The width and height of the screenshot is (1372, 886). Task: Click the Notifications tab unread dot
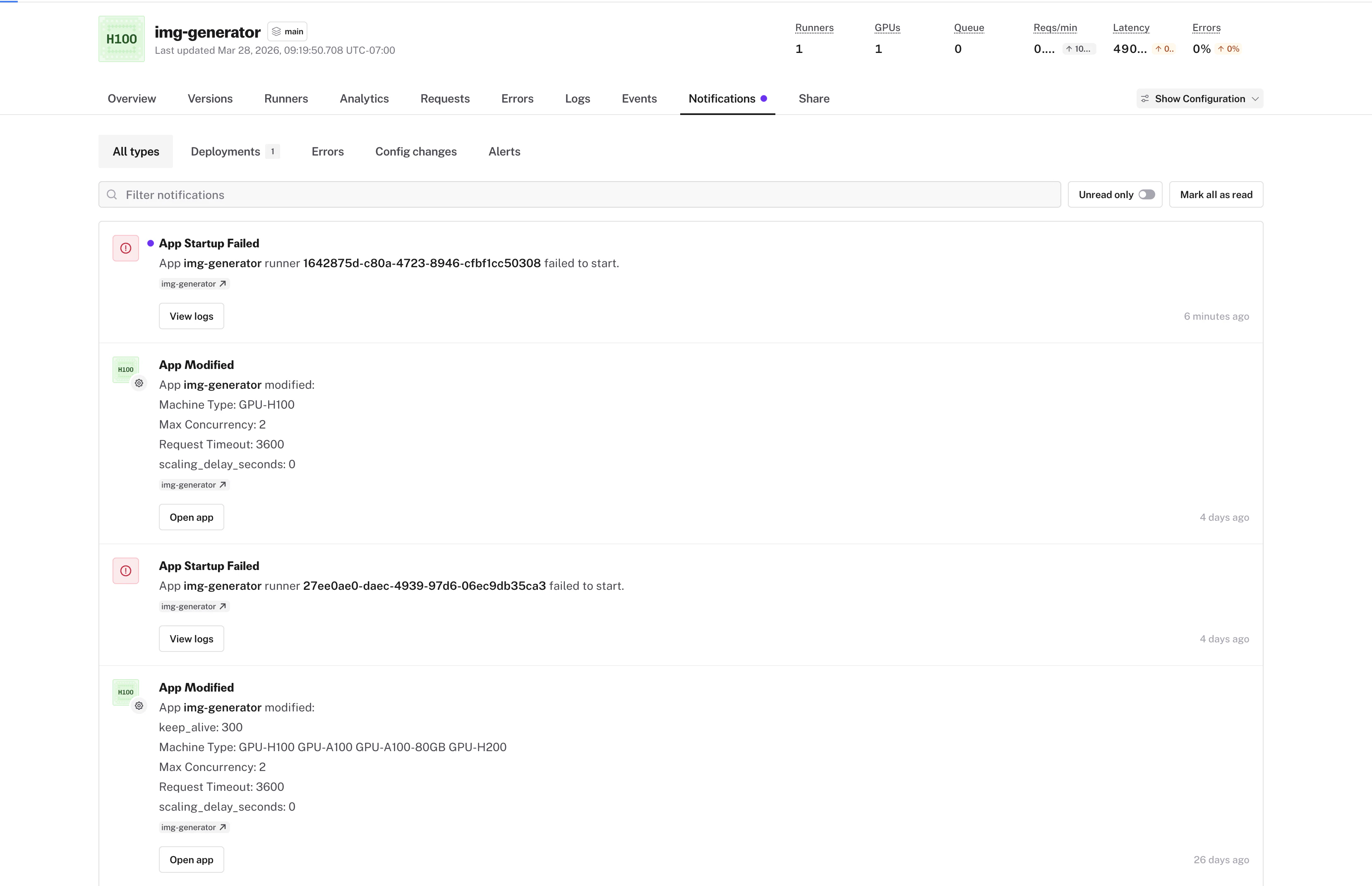pyautogui.click(x=764, y=98)
